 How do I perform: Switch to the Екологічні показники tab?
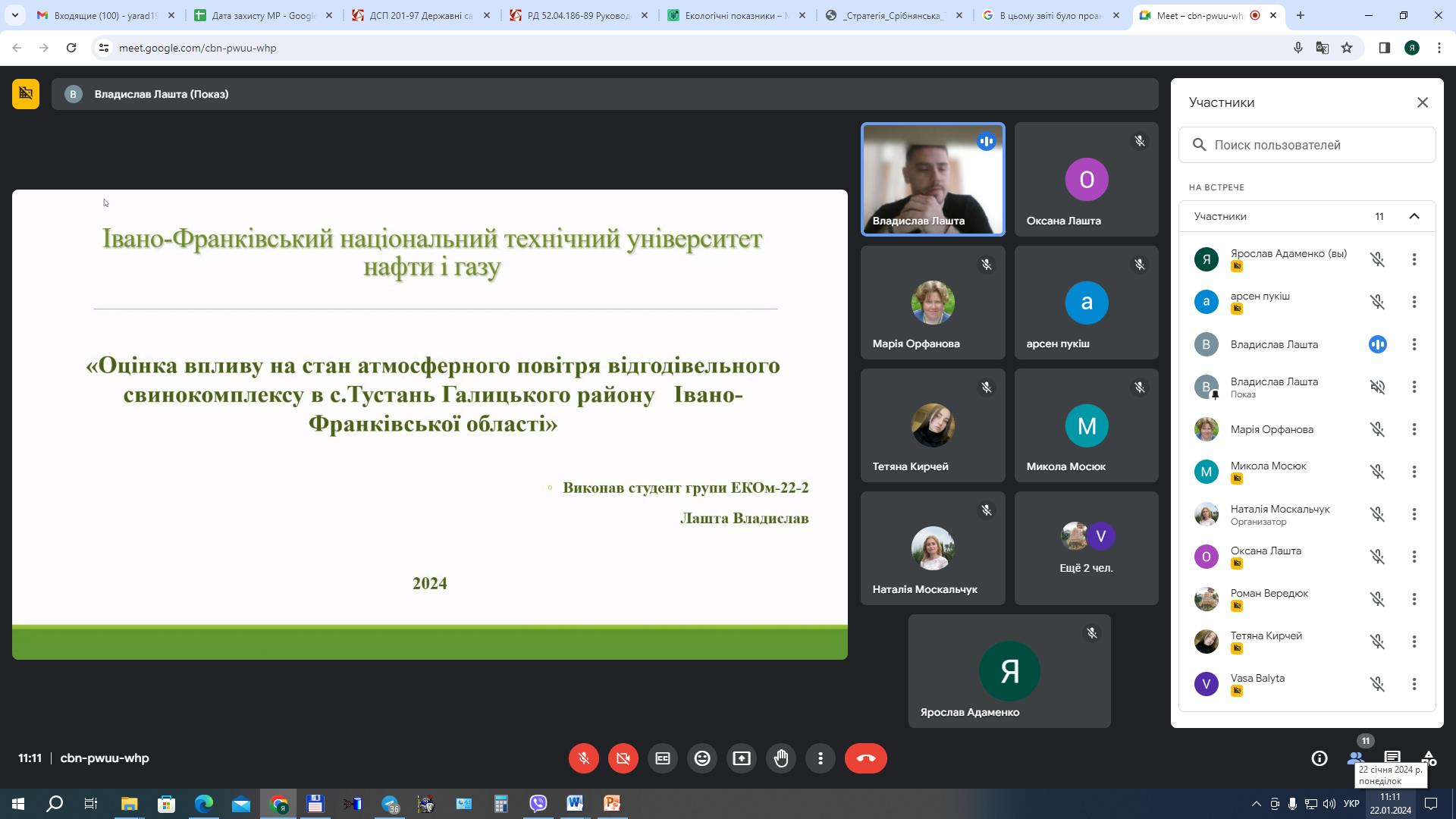pos(734,15)
